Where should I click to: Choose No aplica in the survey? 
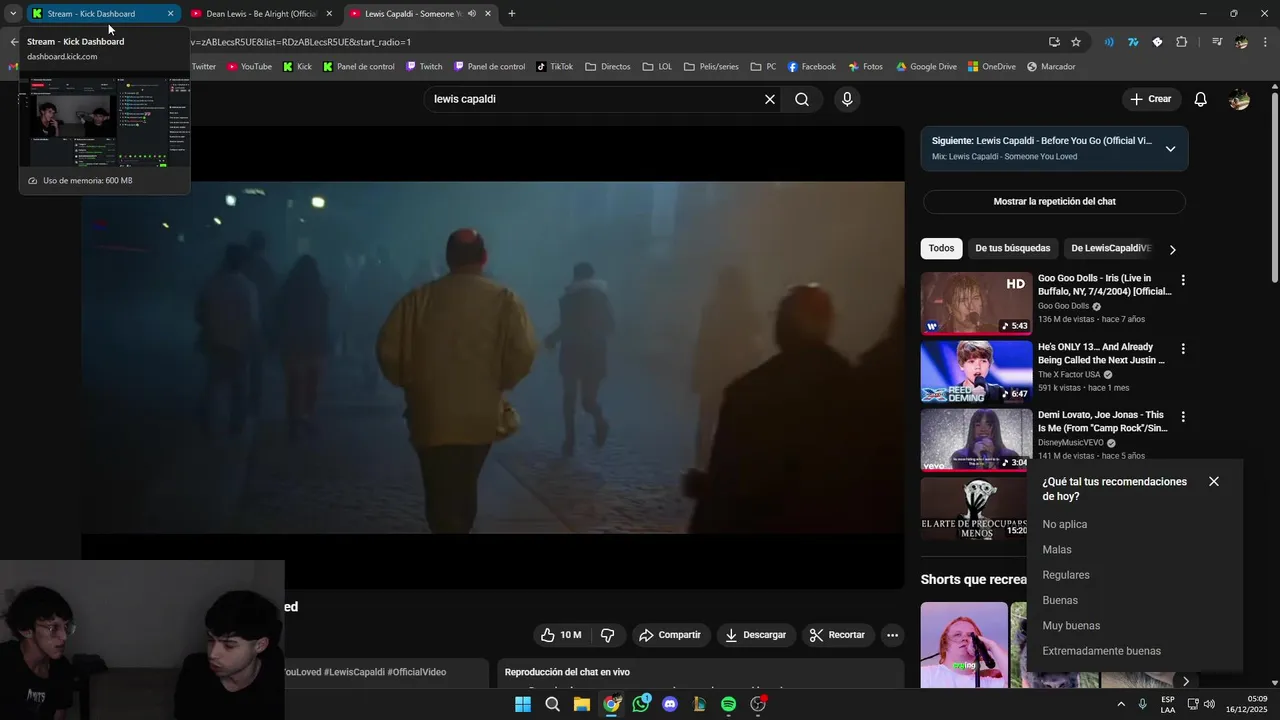(x=1064, y=524)
